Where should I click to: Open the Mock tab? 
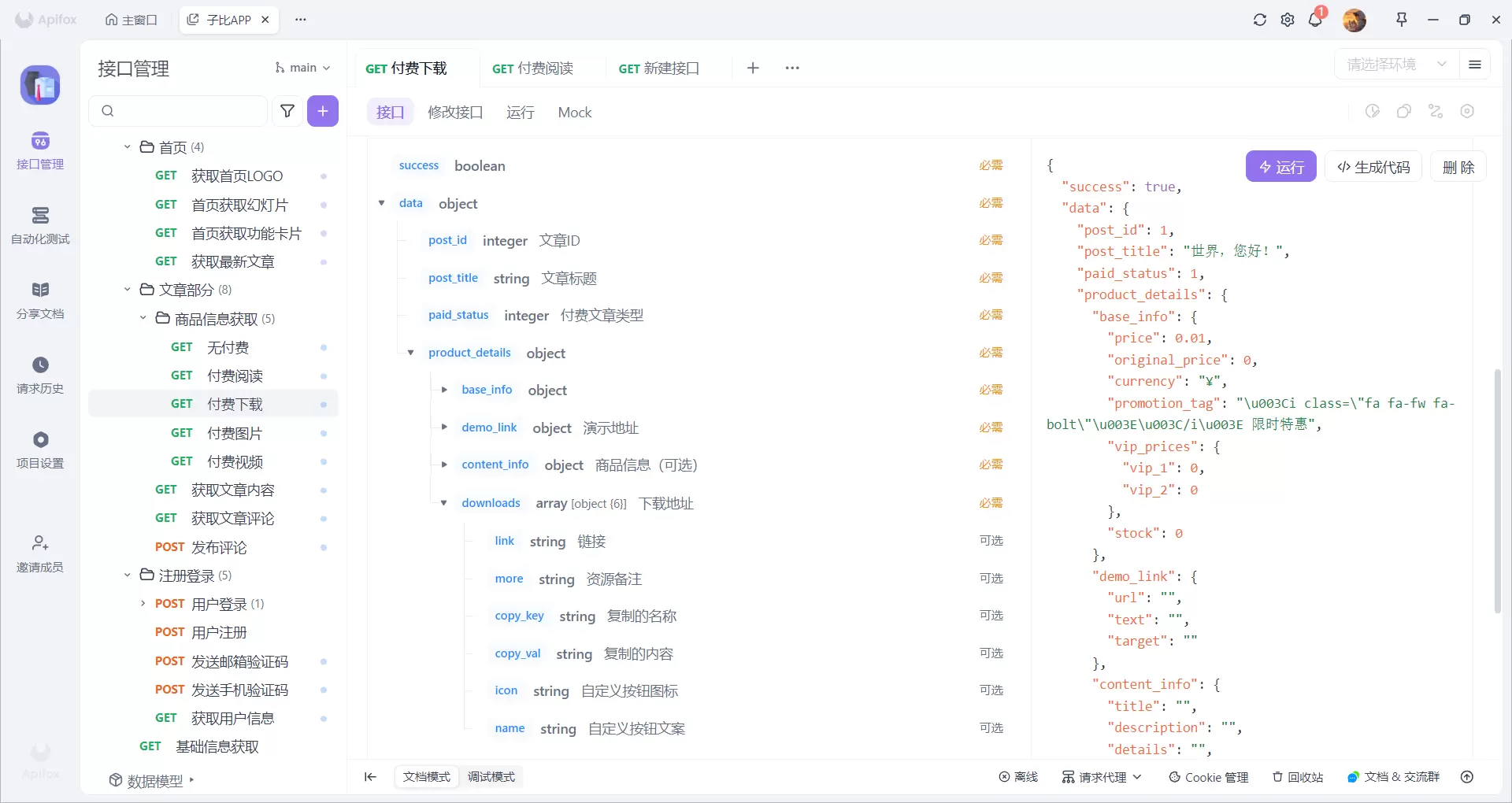coord(575,113)
